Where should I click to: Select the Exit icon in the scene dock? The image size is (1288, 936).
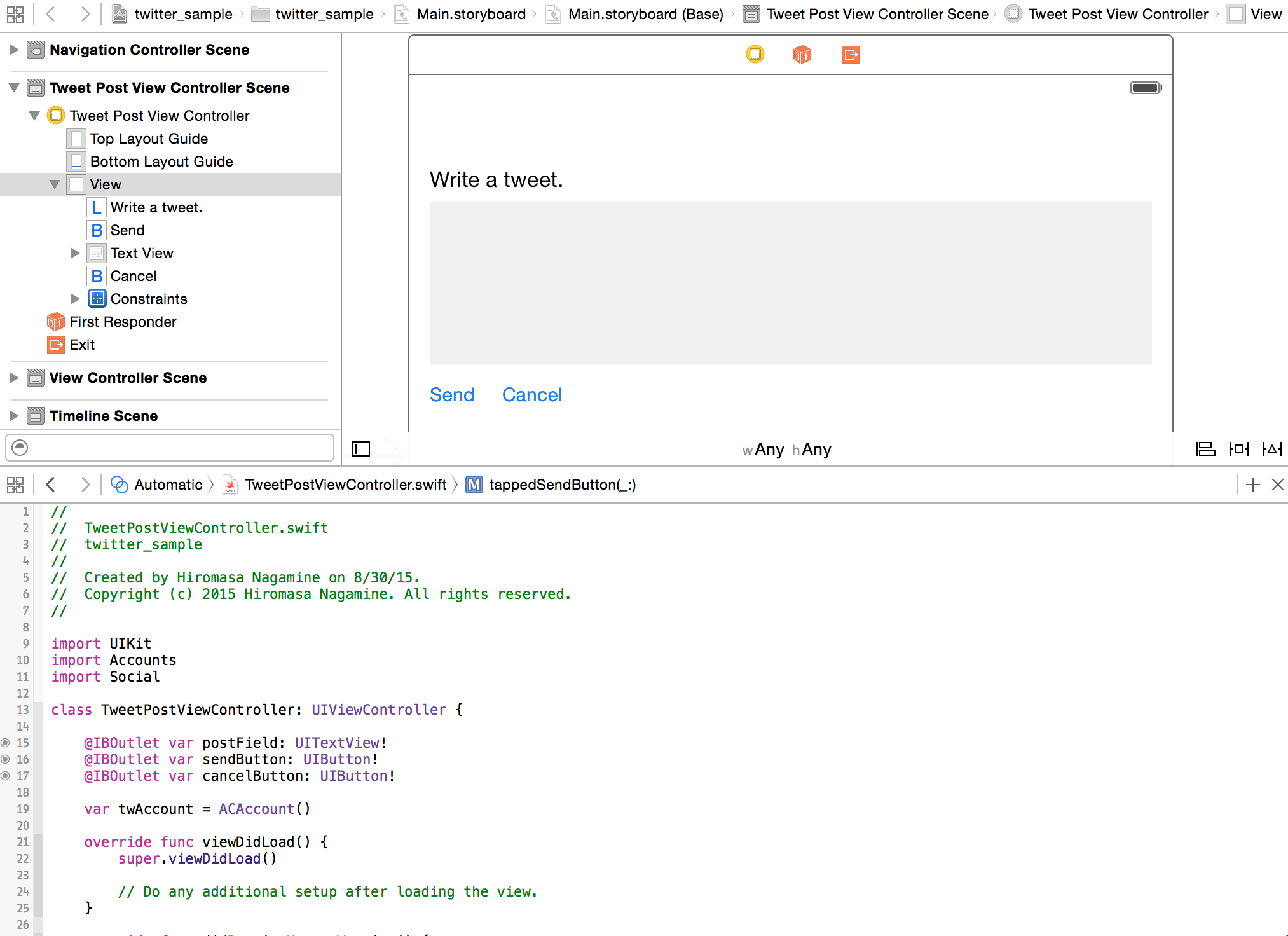[x=851, y=55]
